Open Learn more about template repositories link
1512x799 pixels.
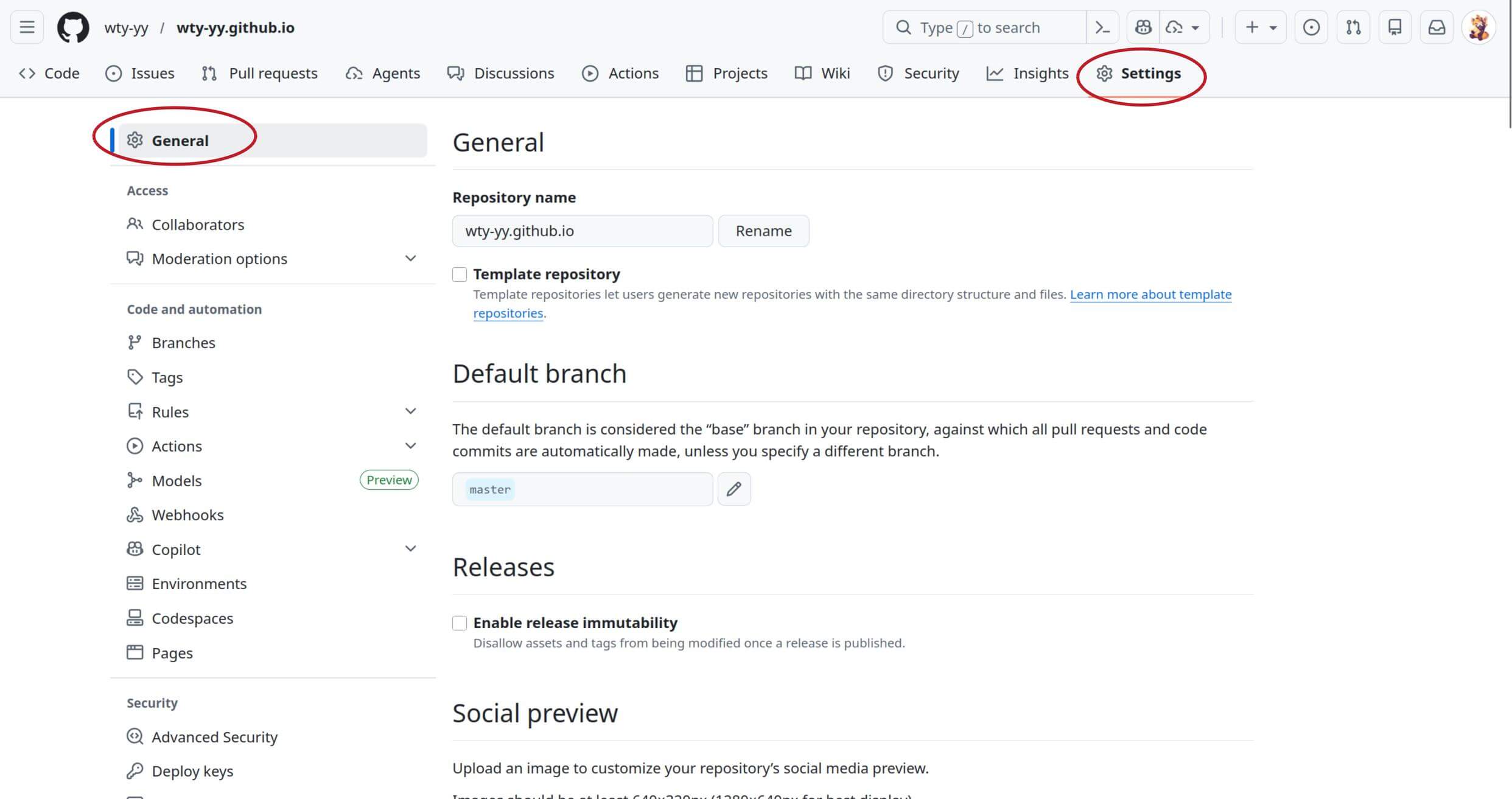(1150, 295)
